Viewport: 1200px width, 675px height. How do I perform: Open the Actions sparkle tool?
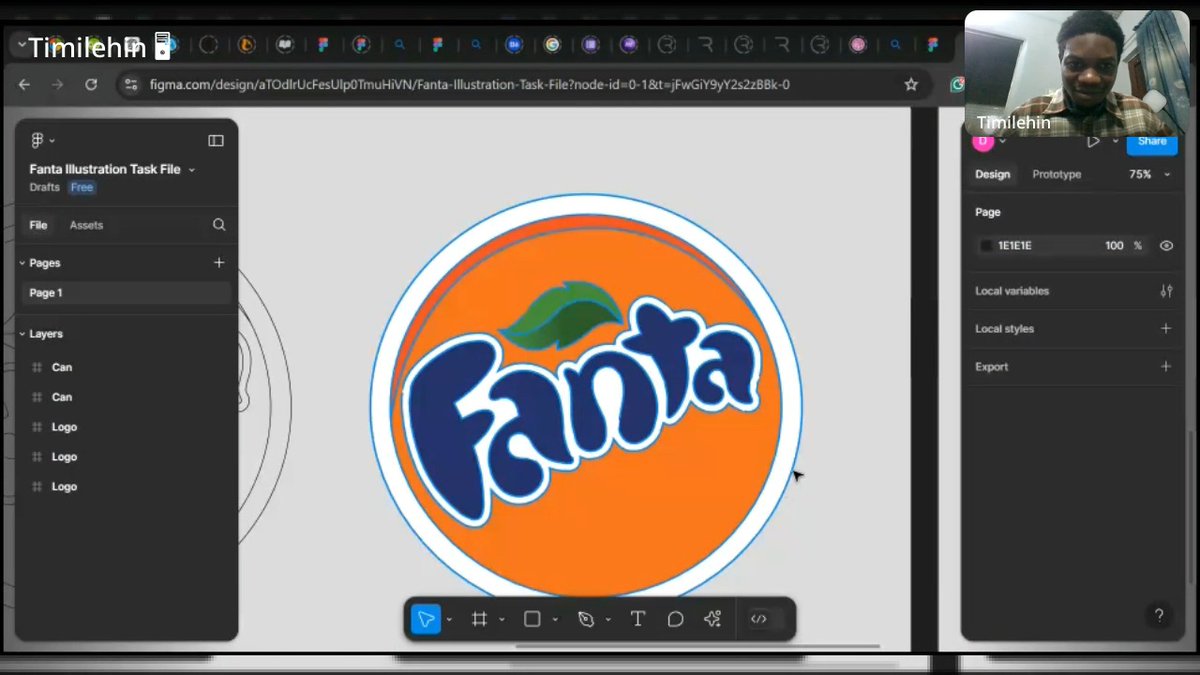712,619
